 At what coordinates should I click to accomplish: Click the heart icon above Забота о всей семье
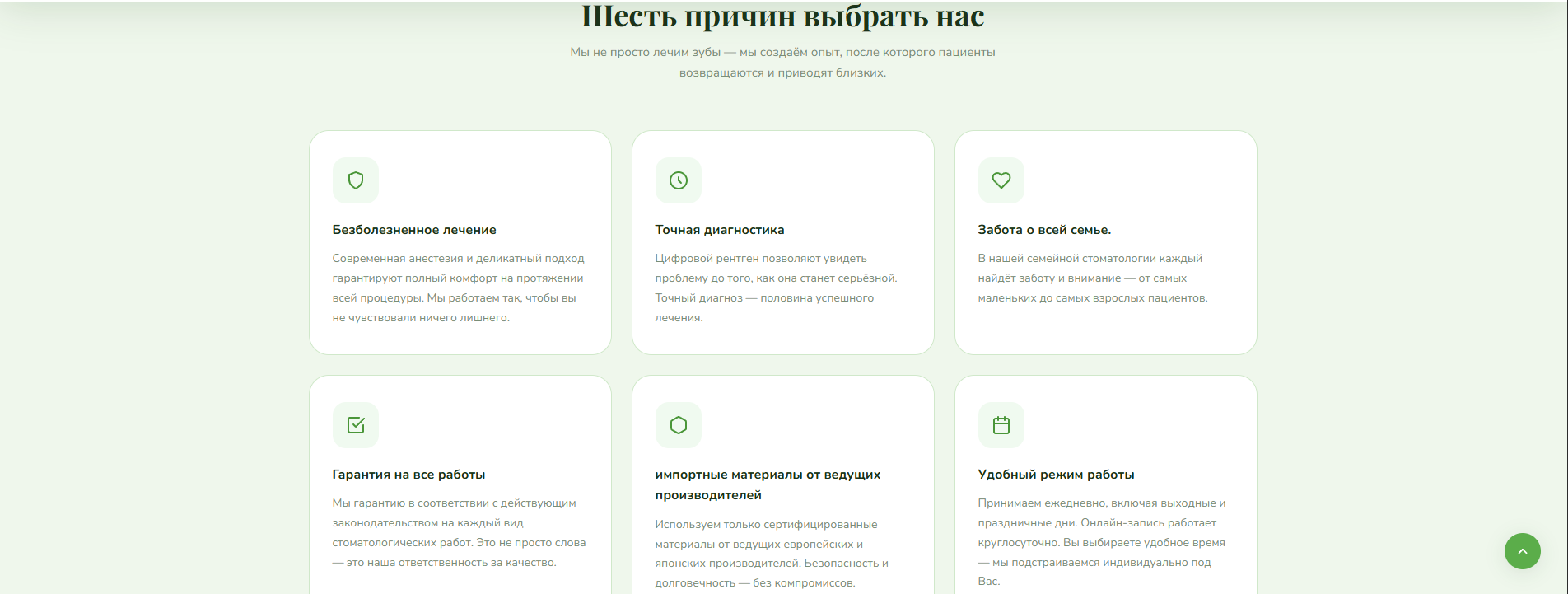click(x=1001, y=180)
